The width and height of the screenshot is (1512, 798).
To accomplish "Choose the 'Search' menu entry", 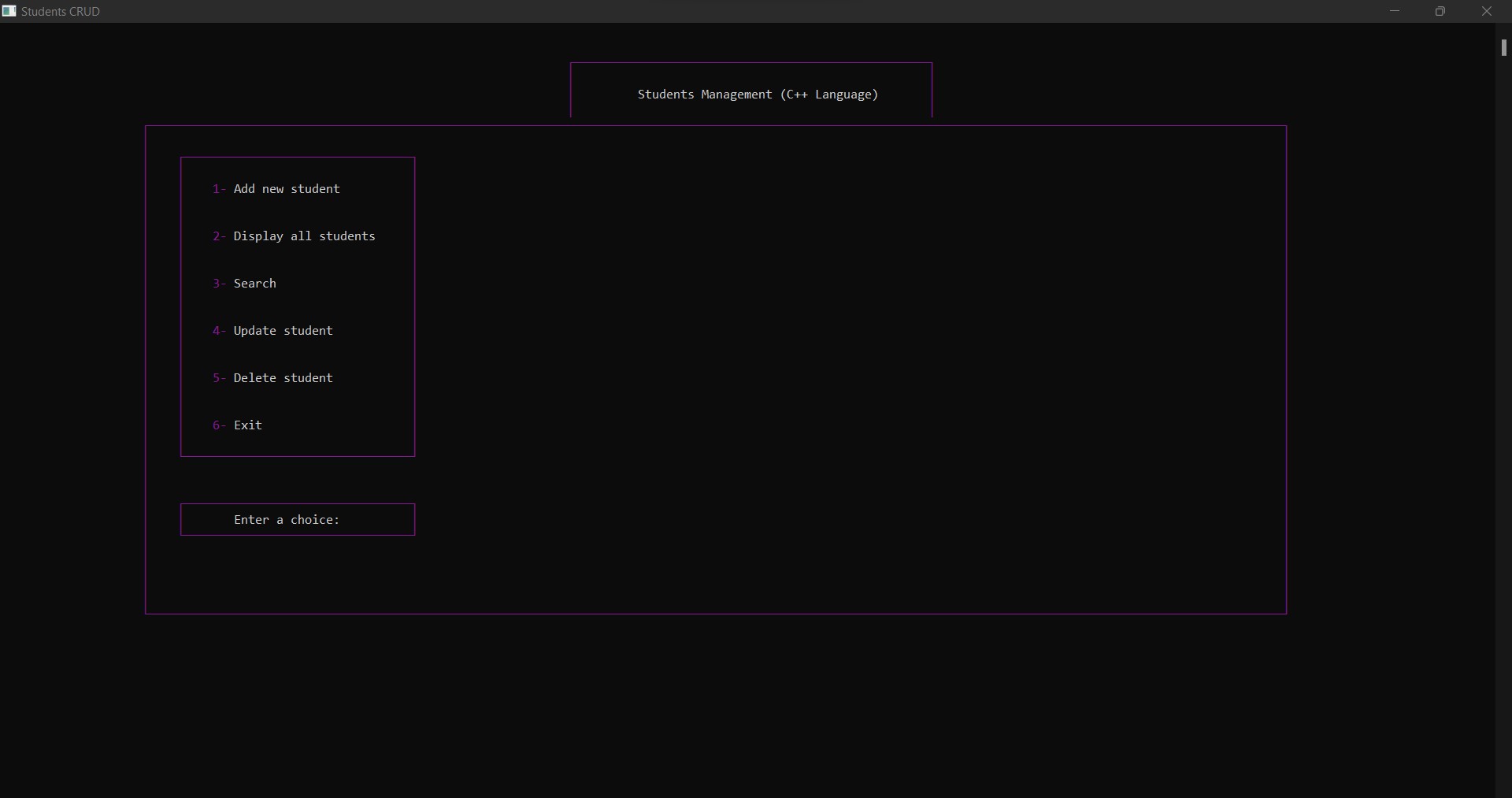I will [x=244, y=284].
